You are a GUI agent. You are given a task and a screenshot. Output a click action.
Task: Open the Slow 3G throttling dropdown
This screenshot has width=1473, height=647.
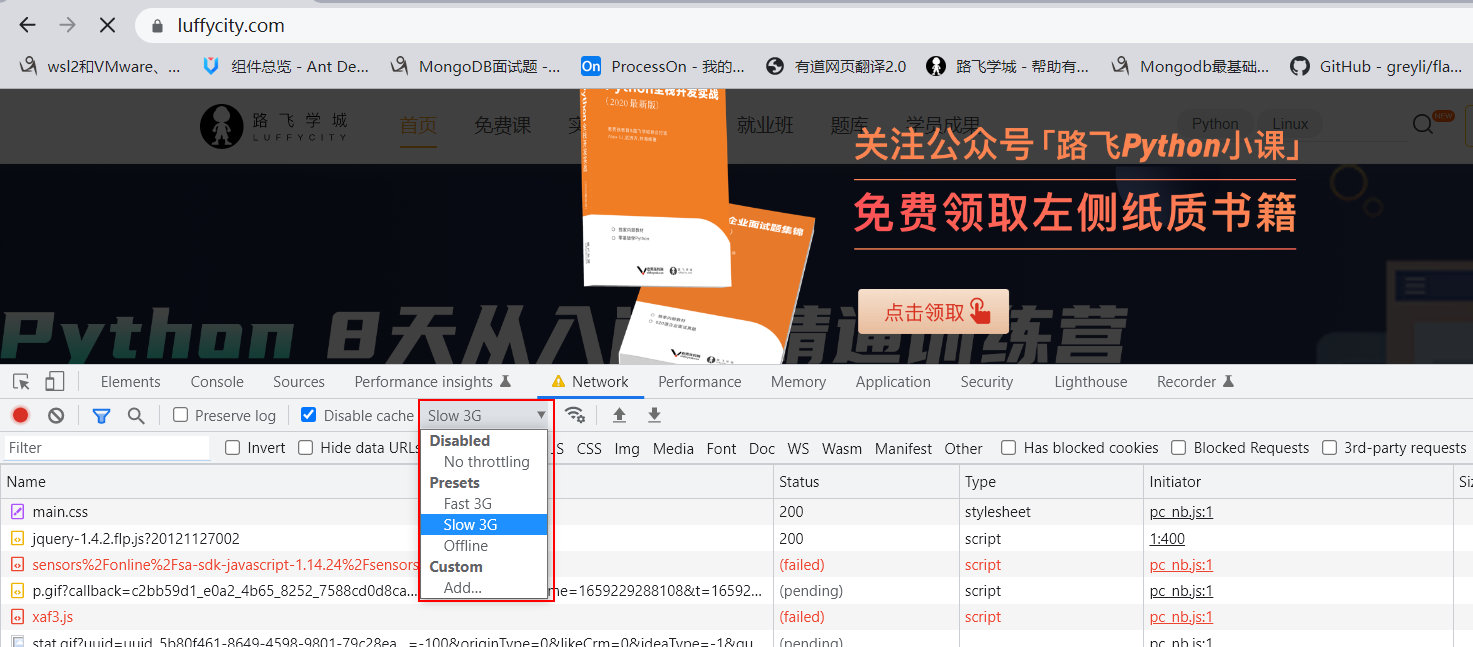(x=486, y=415)
